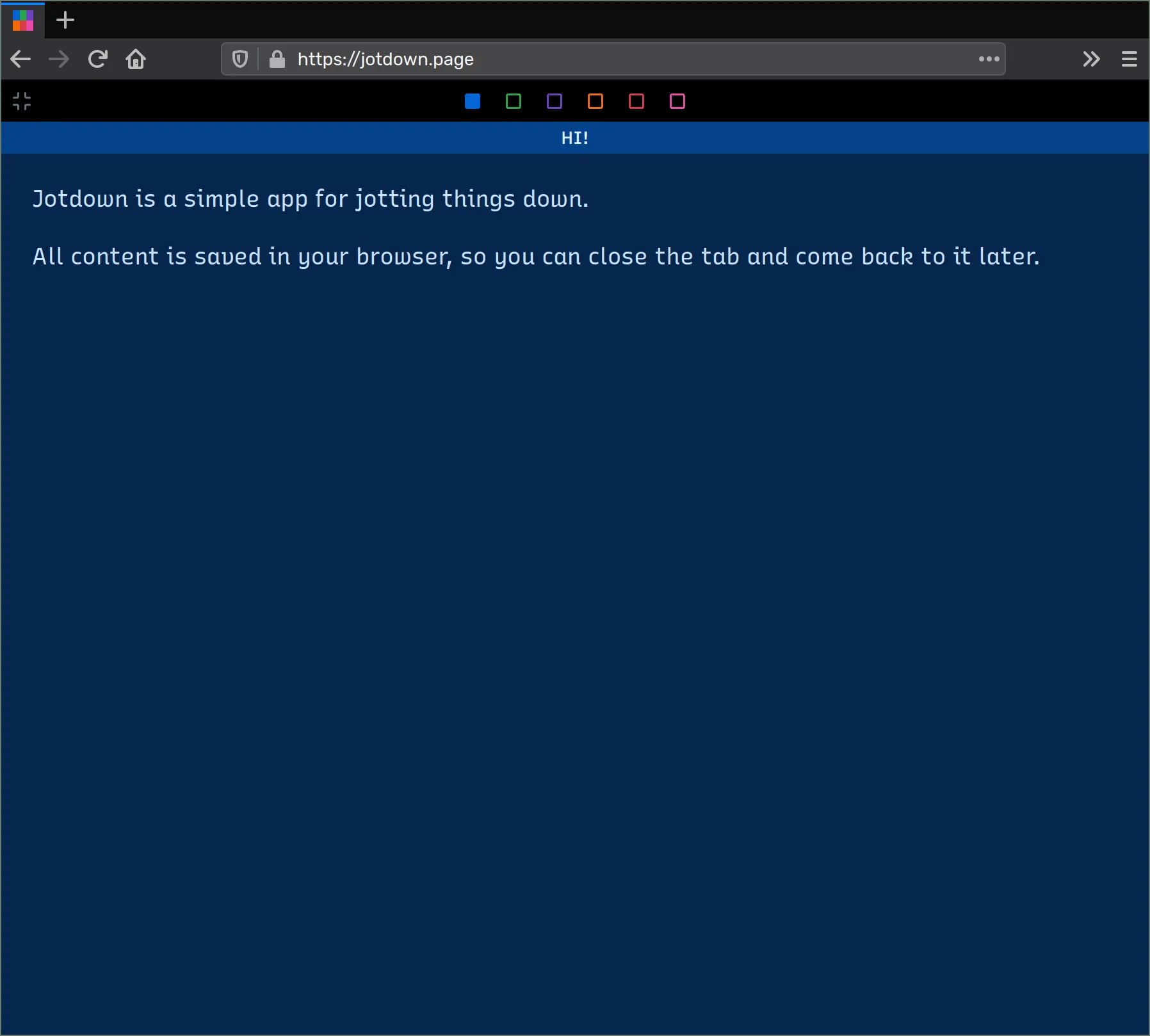Click the tracking protection shield icon
This screenshot has width=1150, height=1036.
coord(239,59)
